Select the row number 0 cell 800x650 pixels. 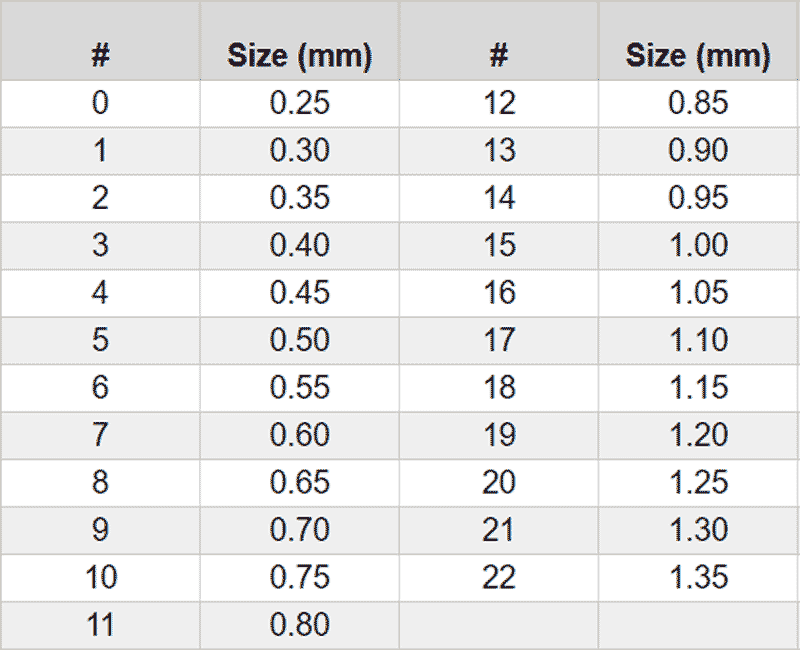coord(100,103)
